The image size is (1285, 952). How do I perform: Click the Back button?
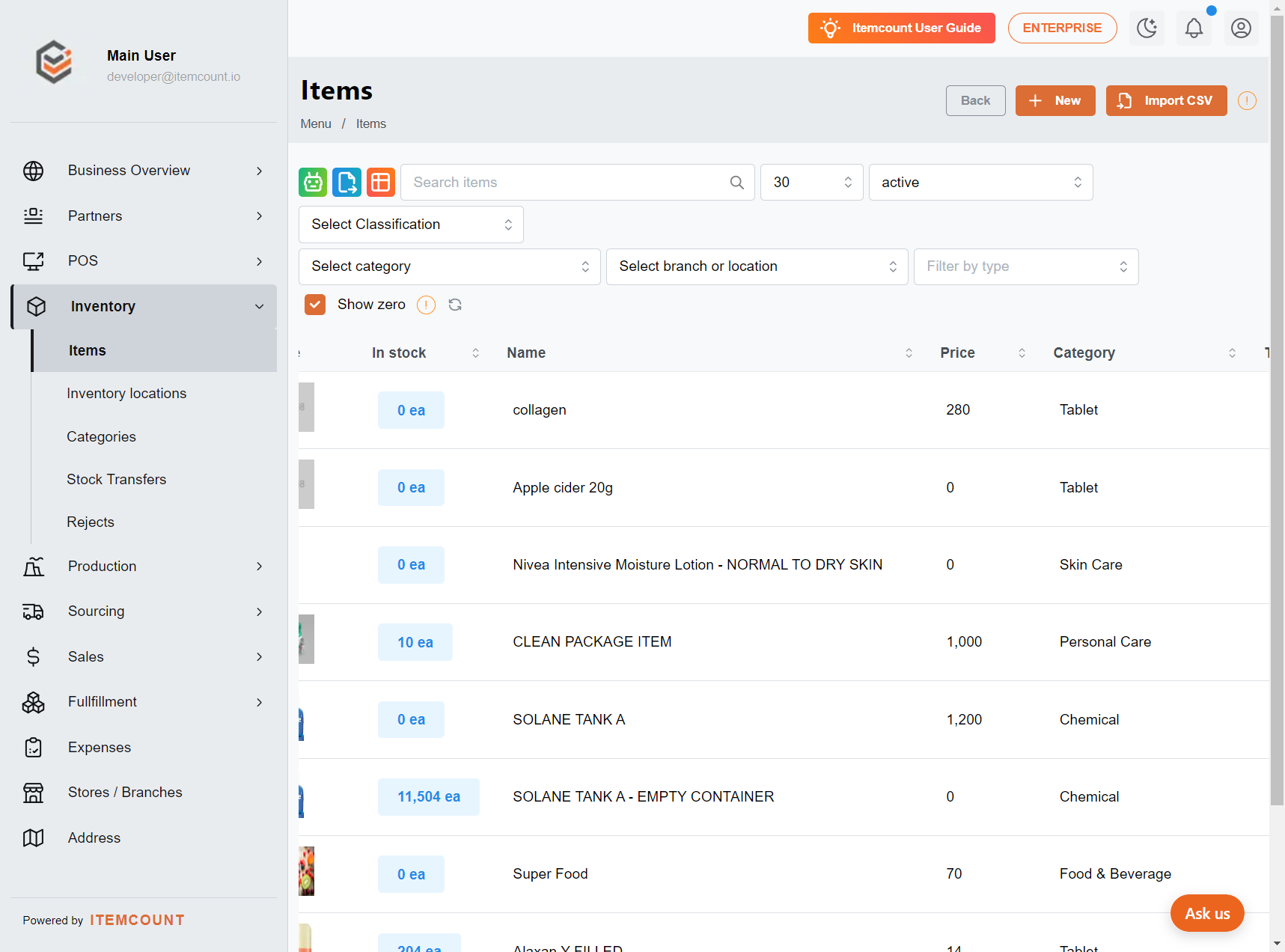tap(975, 100)
